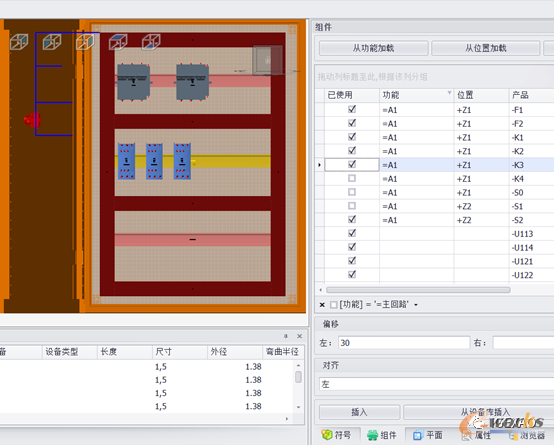Pin the bottom cable list panel
Viewport: 554px width, 445px height.
click(285, 336)
